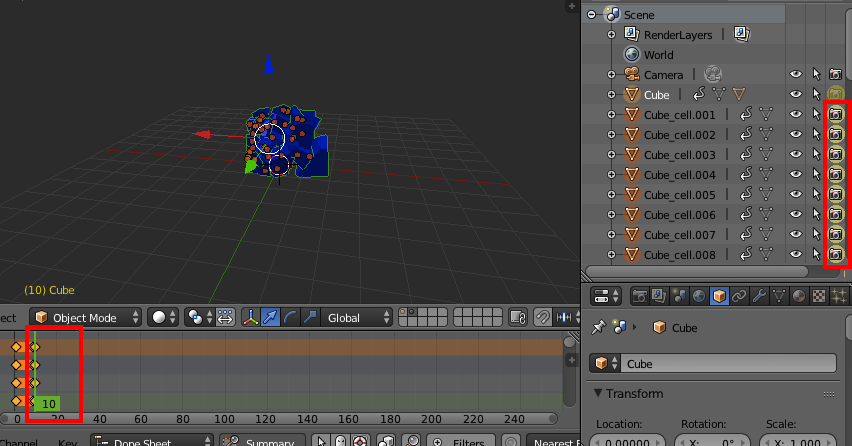Select the translate manipulator arrow icon

[x=270, y=317]
